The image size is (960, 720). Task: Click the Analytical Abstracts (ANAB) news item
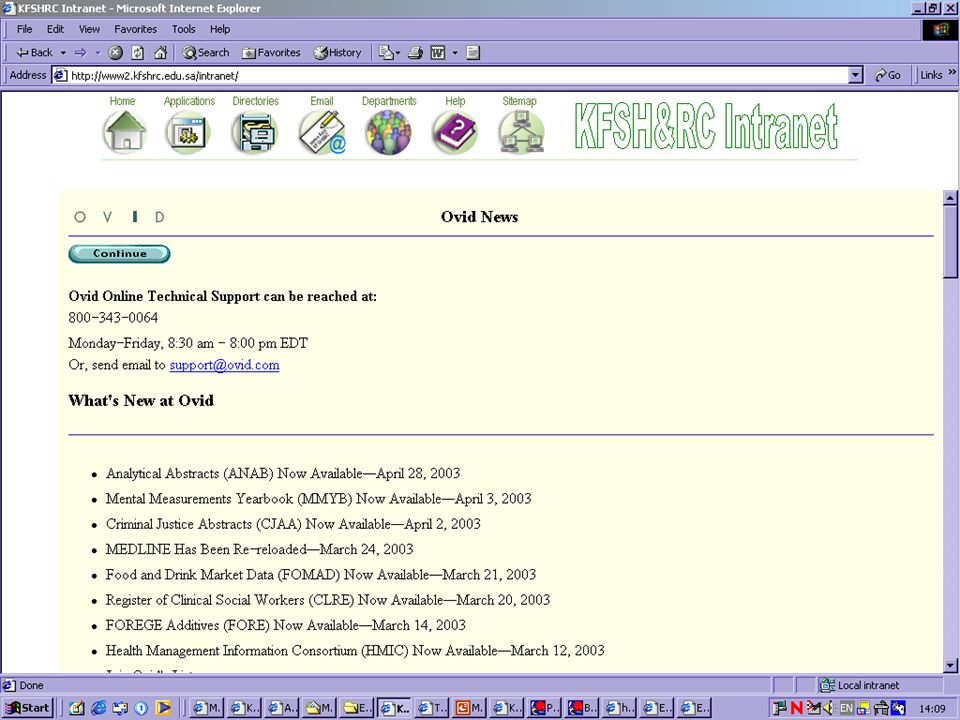pos(283,473)
